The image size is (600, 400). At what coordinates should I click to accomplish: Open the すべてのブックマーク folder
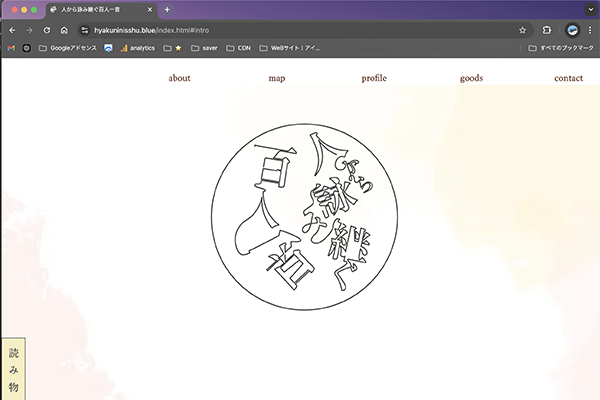560,48
